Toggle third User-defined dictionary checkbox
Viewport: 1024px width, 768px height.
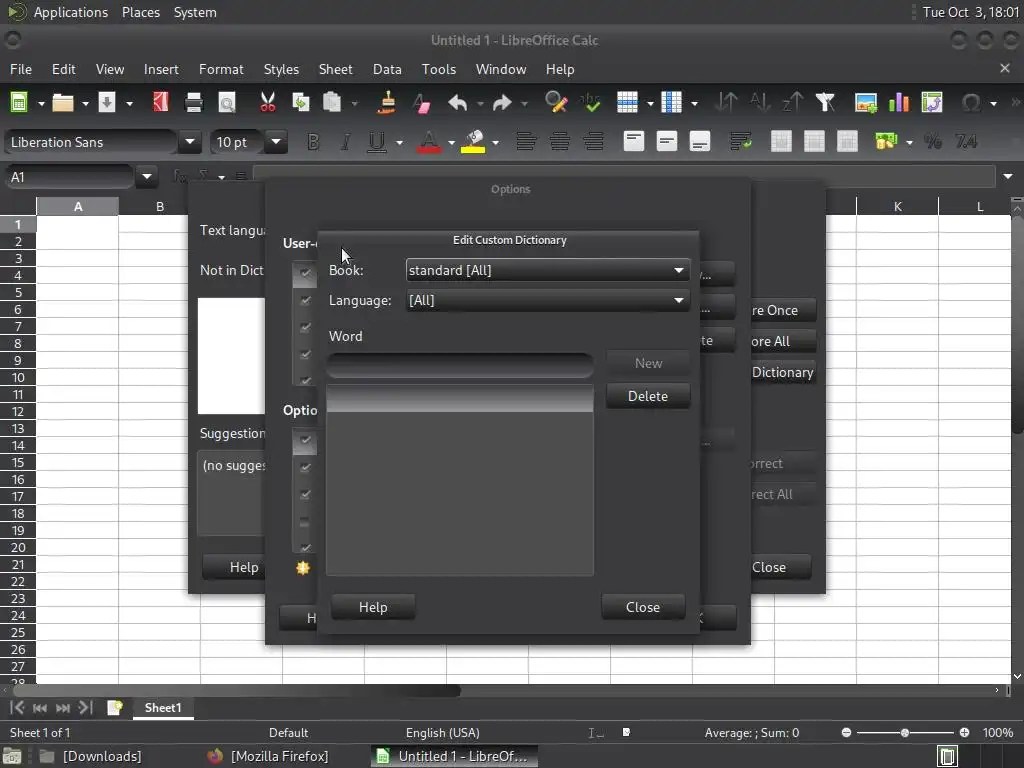coord(305,327)
